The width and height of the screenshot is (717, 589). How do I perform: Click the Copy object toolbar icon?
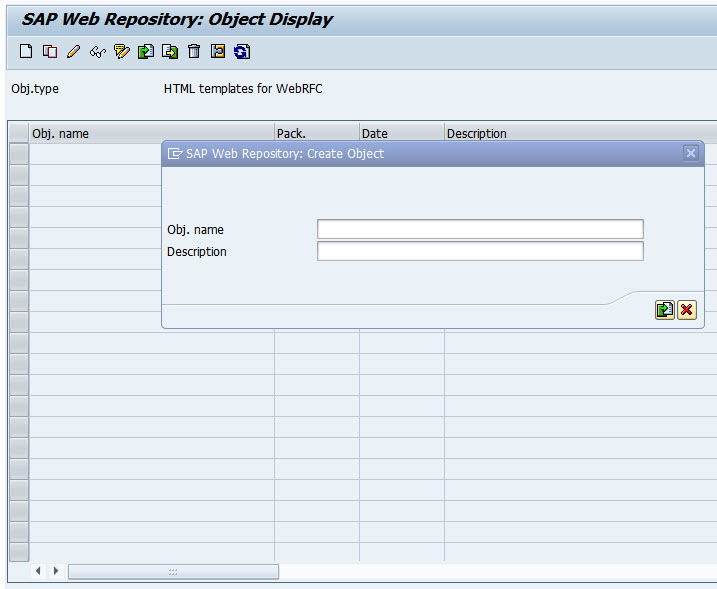50,51
